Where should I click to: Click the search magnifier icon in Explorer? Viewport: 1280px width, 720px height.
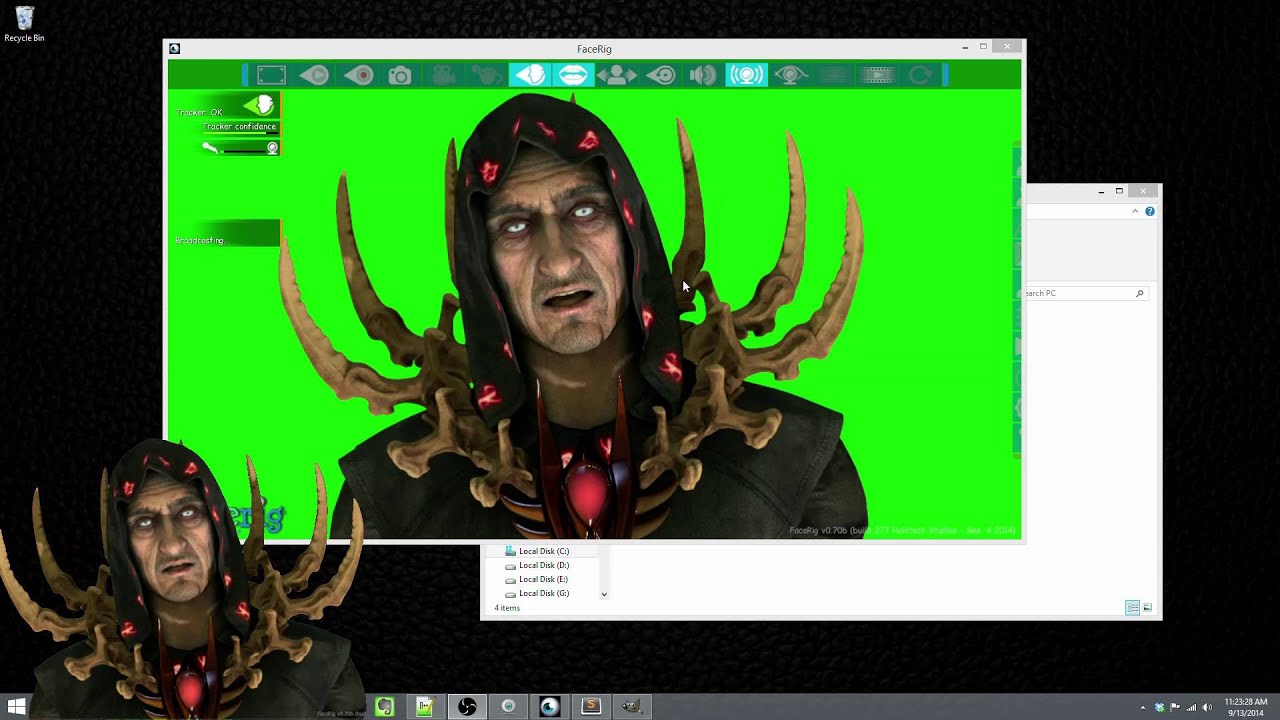coord(1139,293)
